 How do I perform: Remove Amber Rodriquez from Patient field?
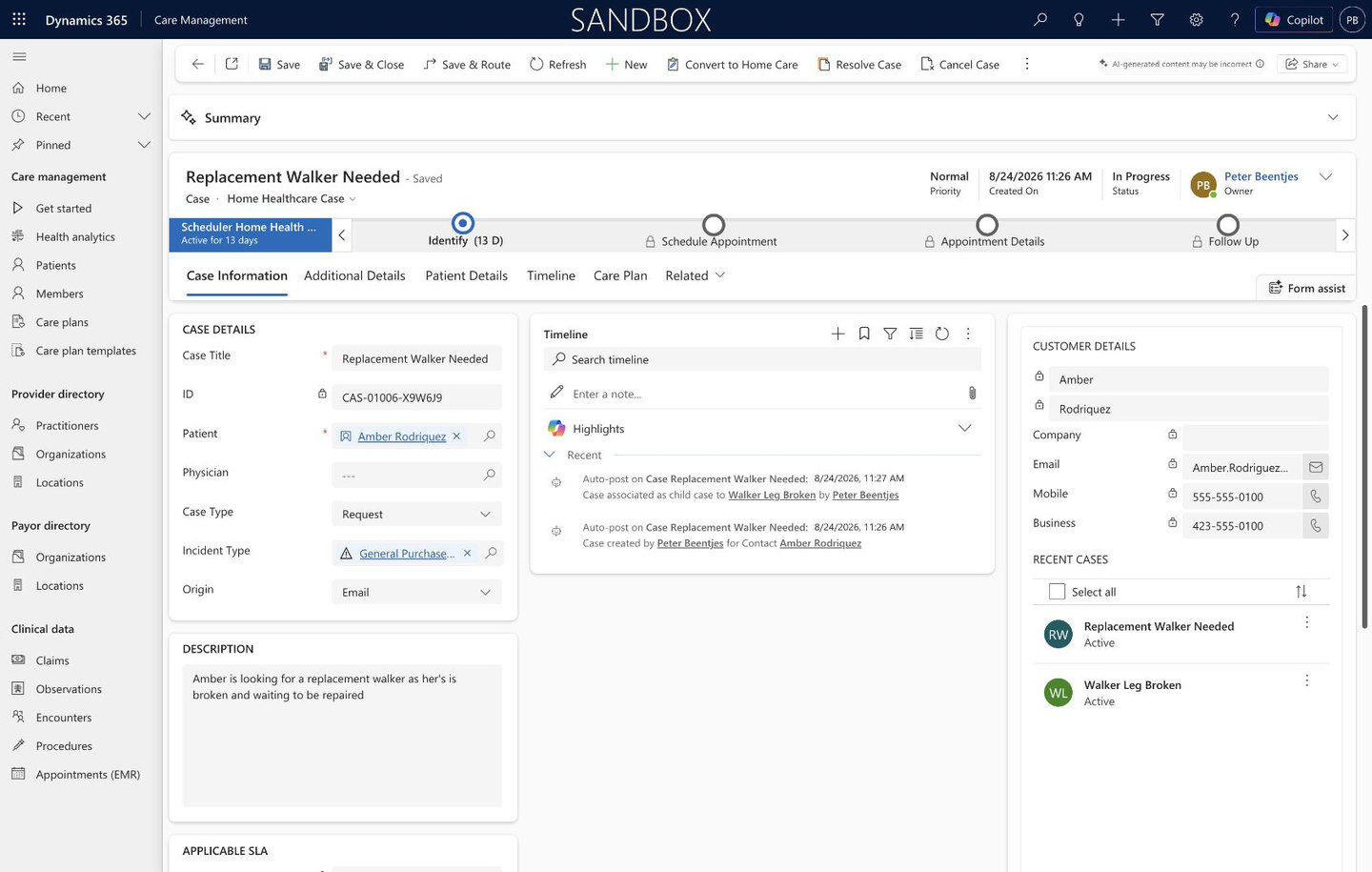(x=456, y=436)
